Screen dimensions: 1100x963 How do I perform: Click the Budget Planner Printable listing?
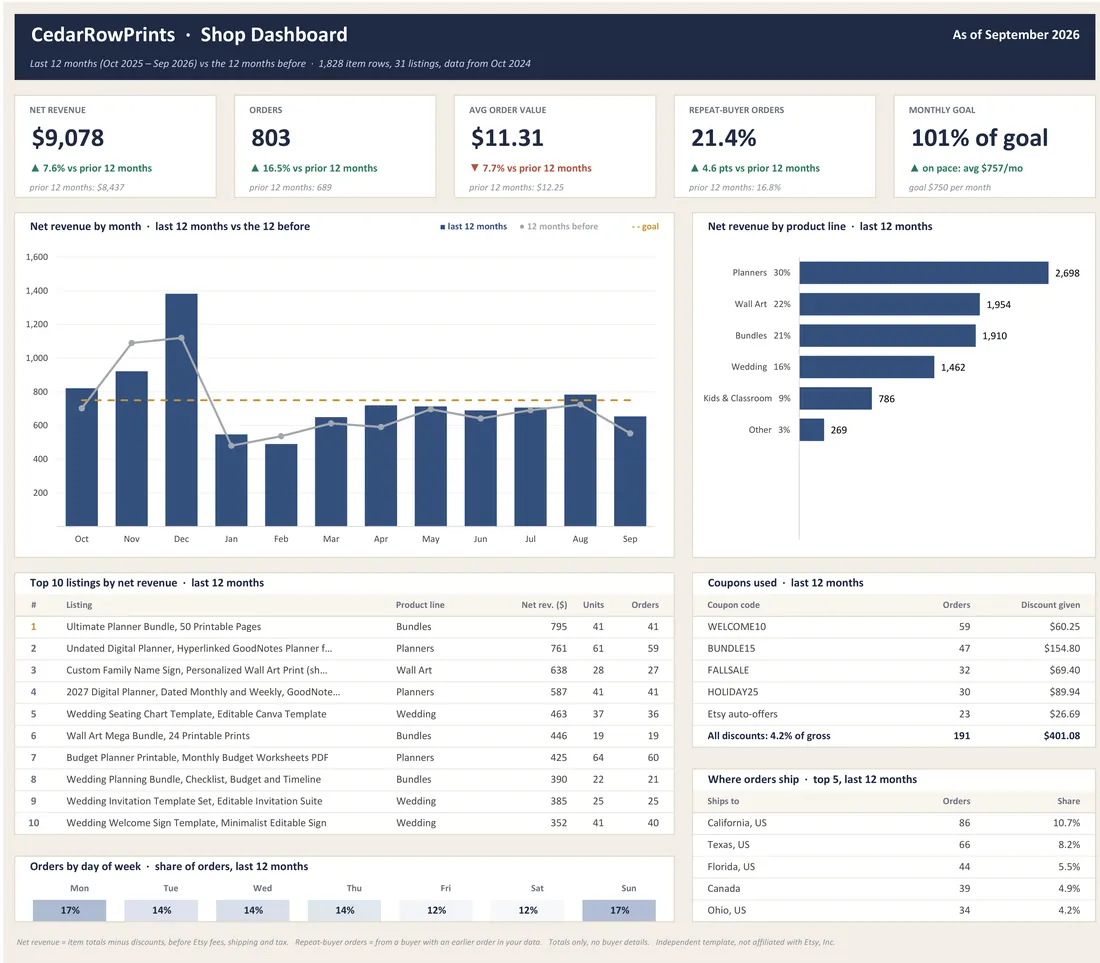[x=197, y=757]
